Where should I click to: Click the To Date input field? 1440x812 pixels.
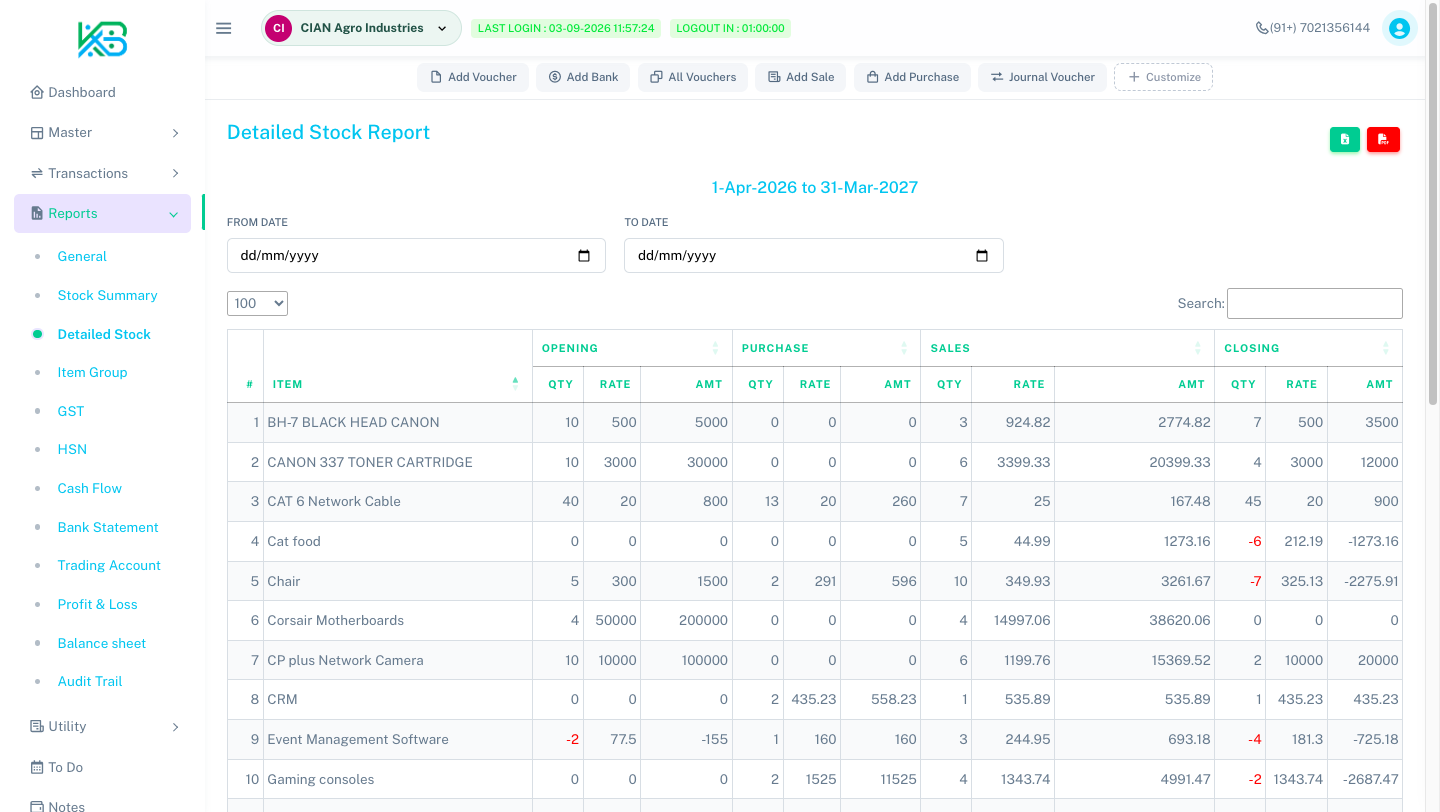point(813,255)
